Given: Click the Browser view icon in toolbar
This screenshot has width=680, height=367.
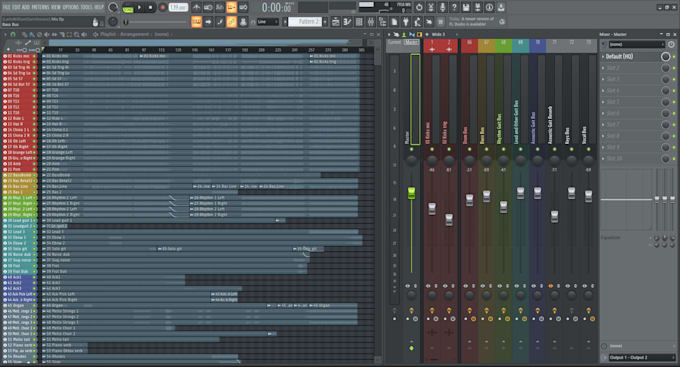Looking at the screenshot, I should pyautogui.click(x=382, y=22).
